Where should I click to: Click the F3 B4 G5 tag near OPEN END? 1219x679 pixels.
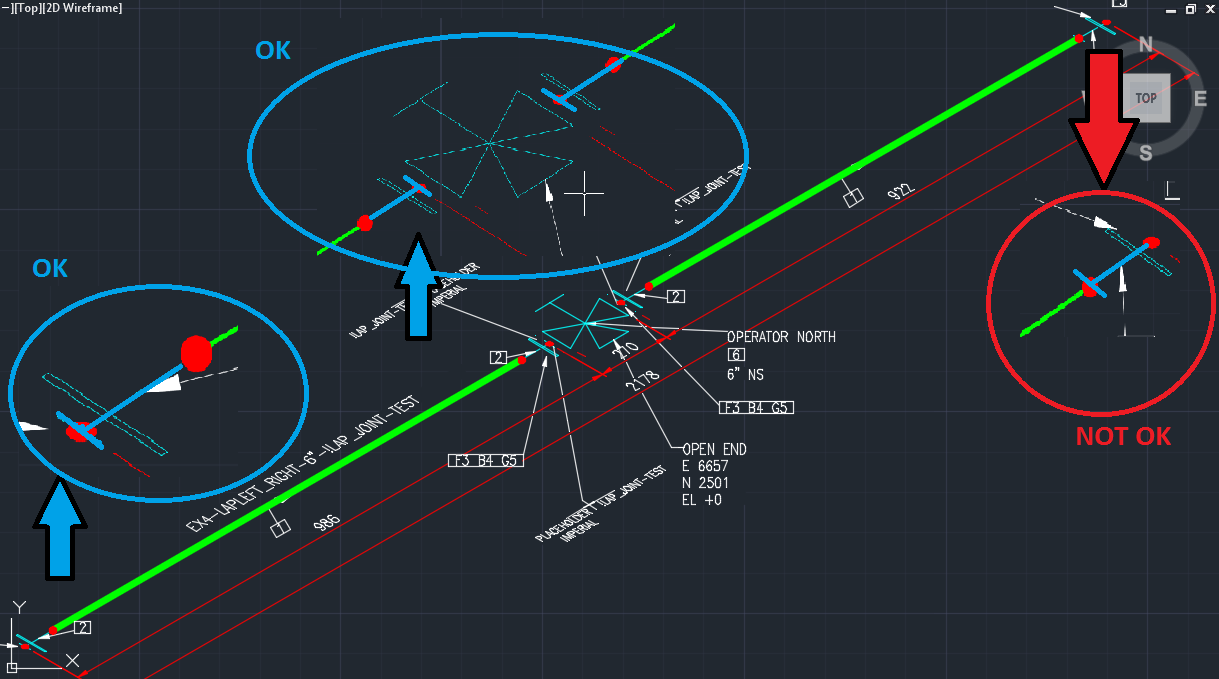tap(756, 407)
